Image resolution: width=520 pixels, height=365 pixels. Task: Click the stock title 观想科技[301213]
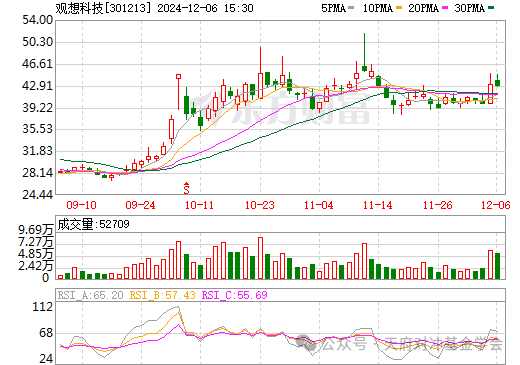(103, 8)
